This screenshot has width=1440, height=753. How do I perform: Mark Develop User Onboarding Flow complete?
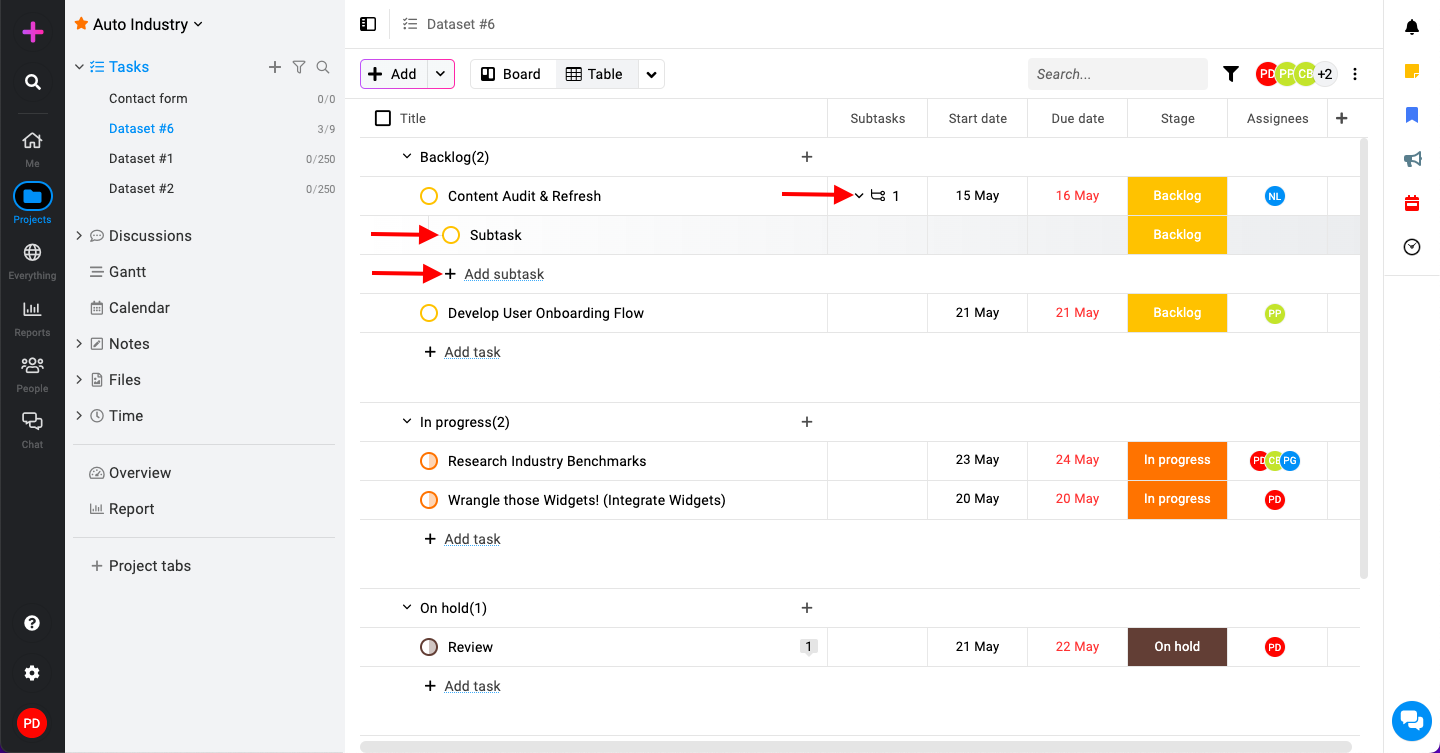[x=429, y=313]
